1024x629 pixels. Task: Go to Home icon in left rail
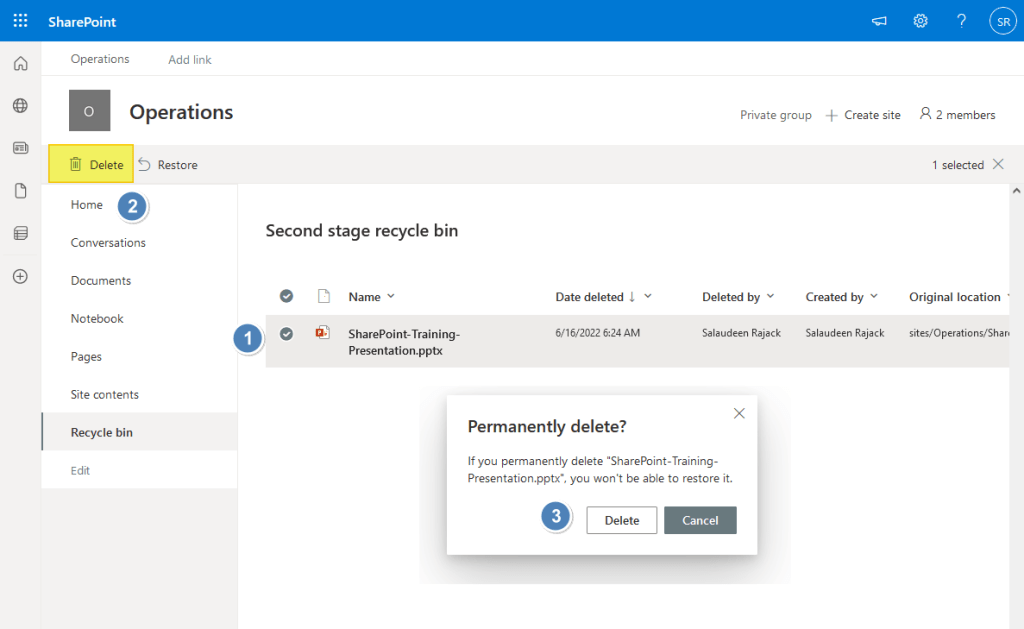pyautogui.click(x=20, y=63)
